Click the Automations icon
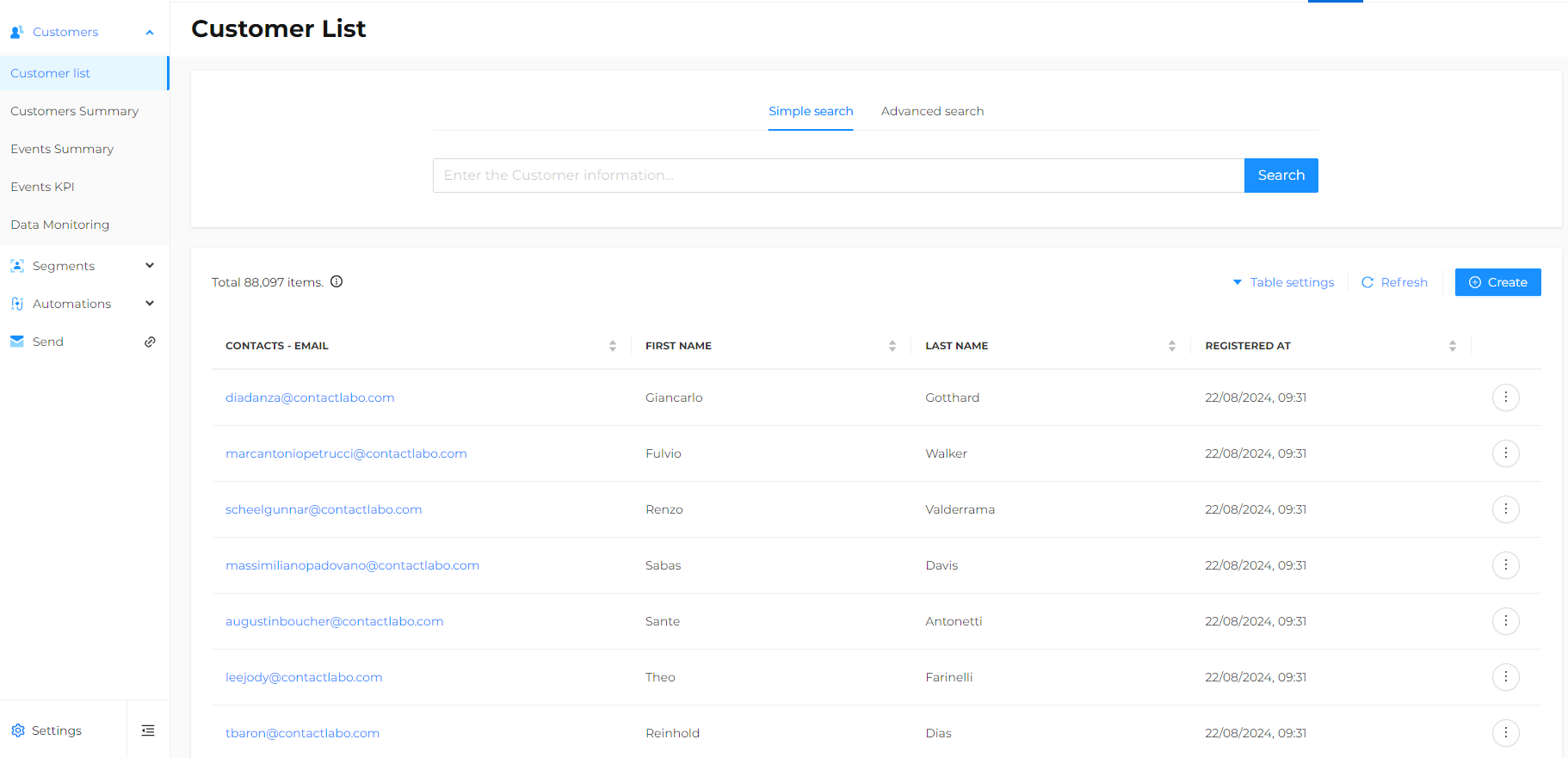 click(17, 304)
